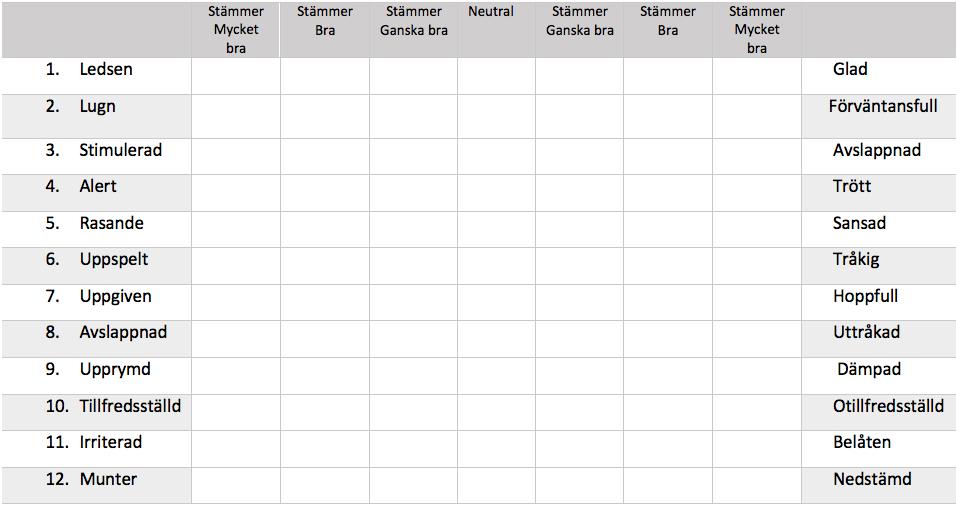Select the Neutral cell for Ledsen row
Screen dimensions: 958x507
(x=496, y=76)
